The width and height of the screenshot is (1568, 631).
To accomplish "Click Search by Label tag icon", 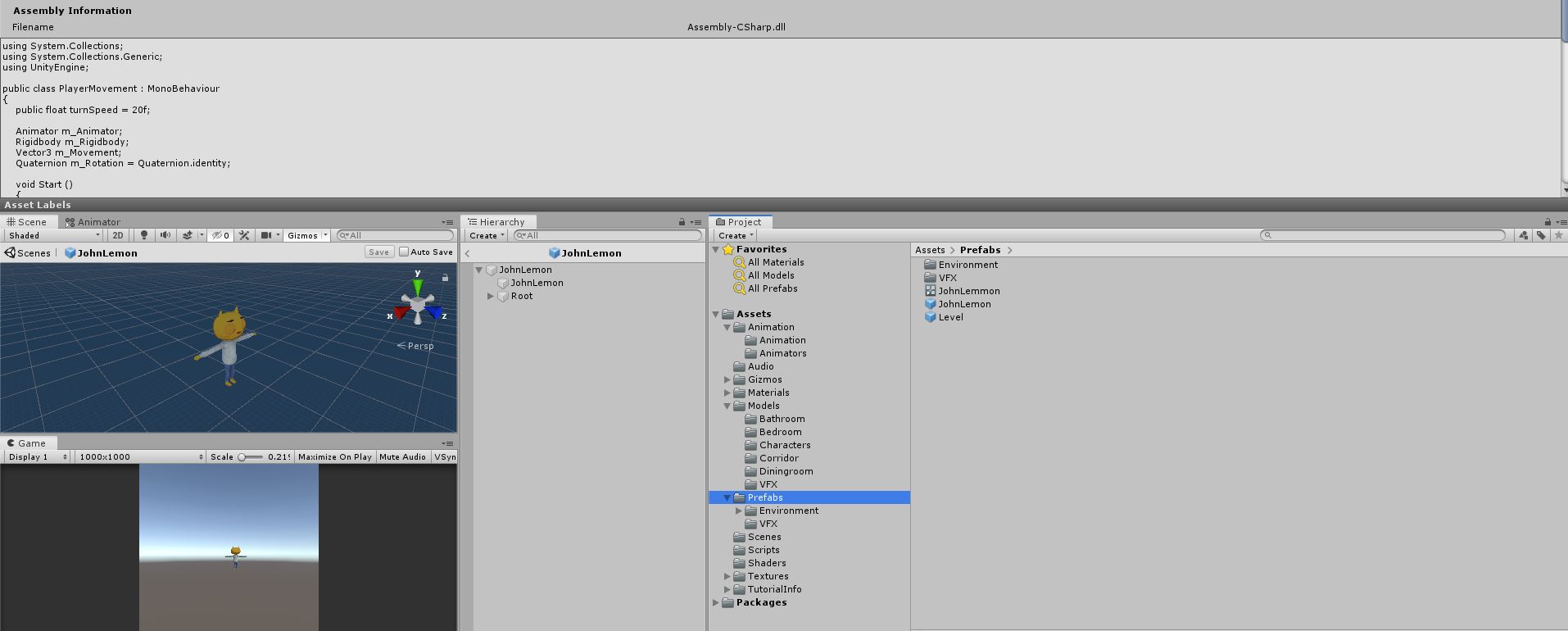I will [x=1541, y=235].
